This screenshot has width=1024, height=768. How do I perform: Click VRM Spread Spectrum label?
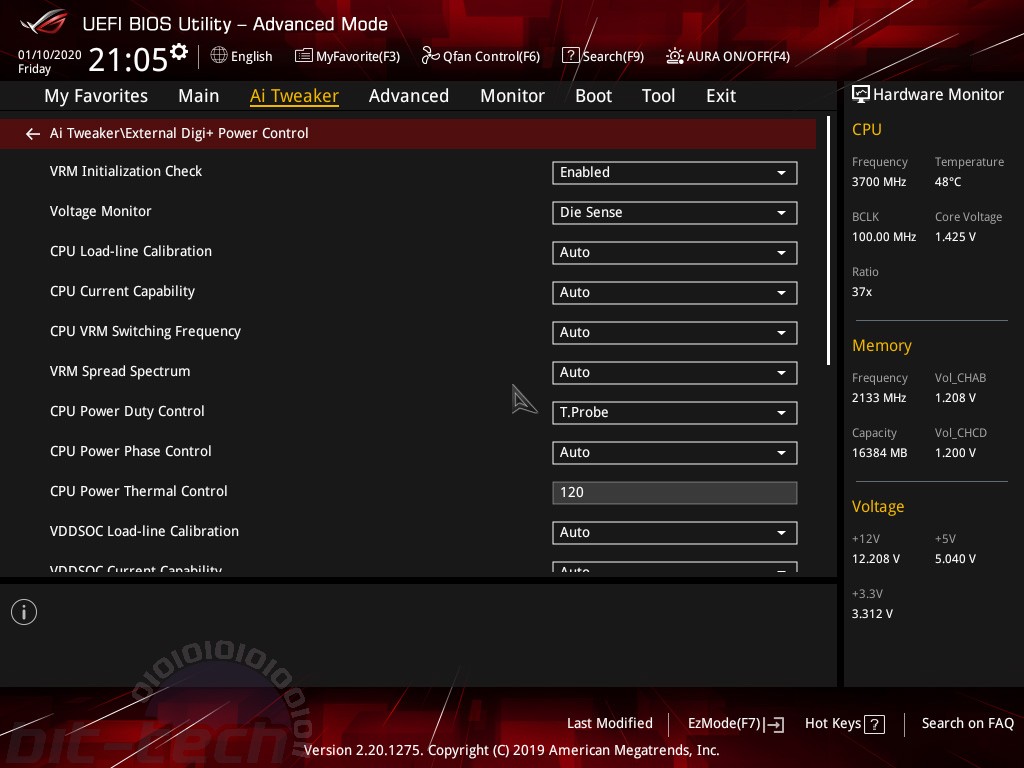click(120, 371)
